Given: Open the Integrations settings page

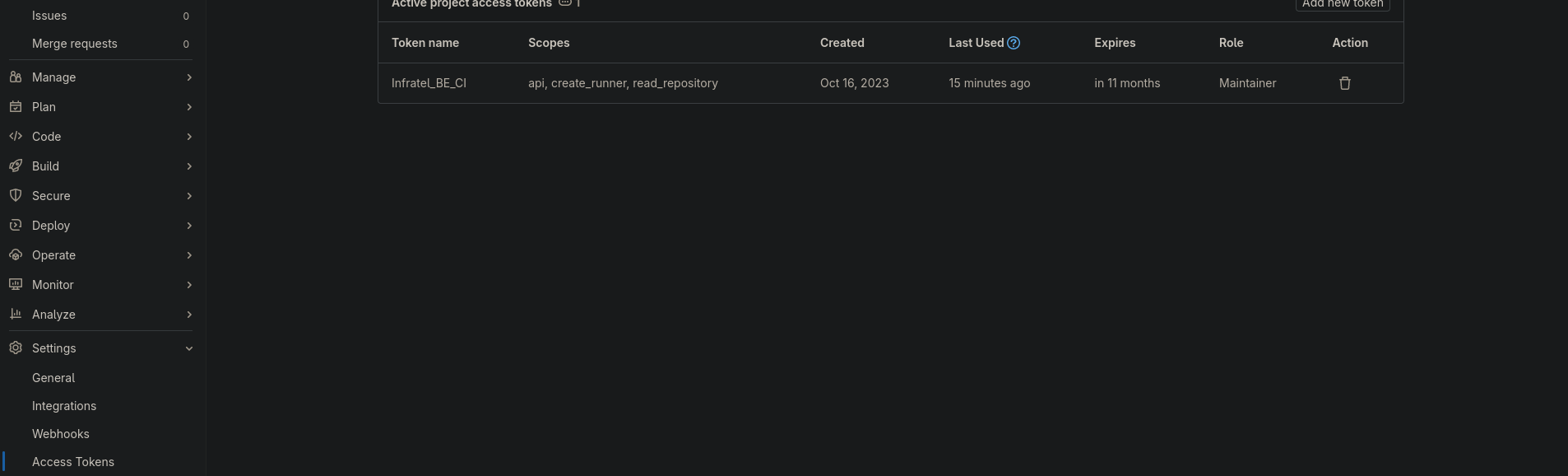Looking at the screenshot, I should click(x=64, y=406).
